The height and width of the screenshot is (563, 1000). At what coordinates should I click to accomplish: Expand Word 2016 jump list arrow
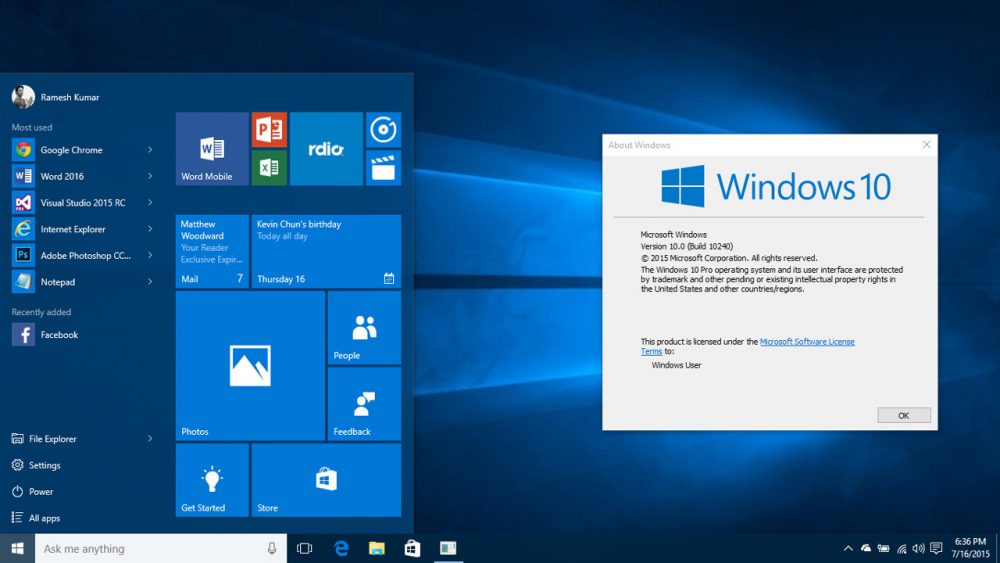coord(151,176)
